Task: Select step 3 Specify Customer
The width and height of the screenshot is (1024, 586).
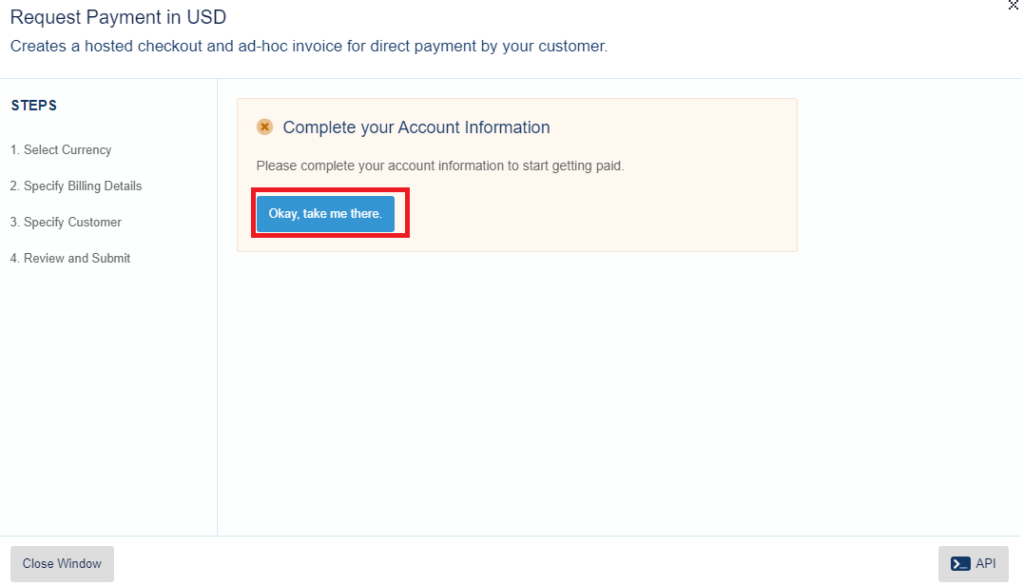Action: coord(66,222)
